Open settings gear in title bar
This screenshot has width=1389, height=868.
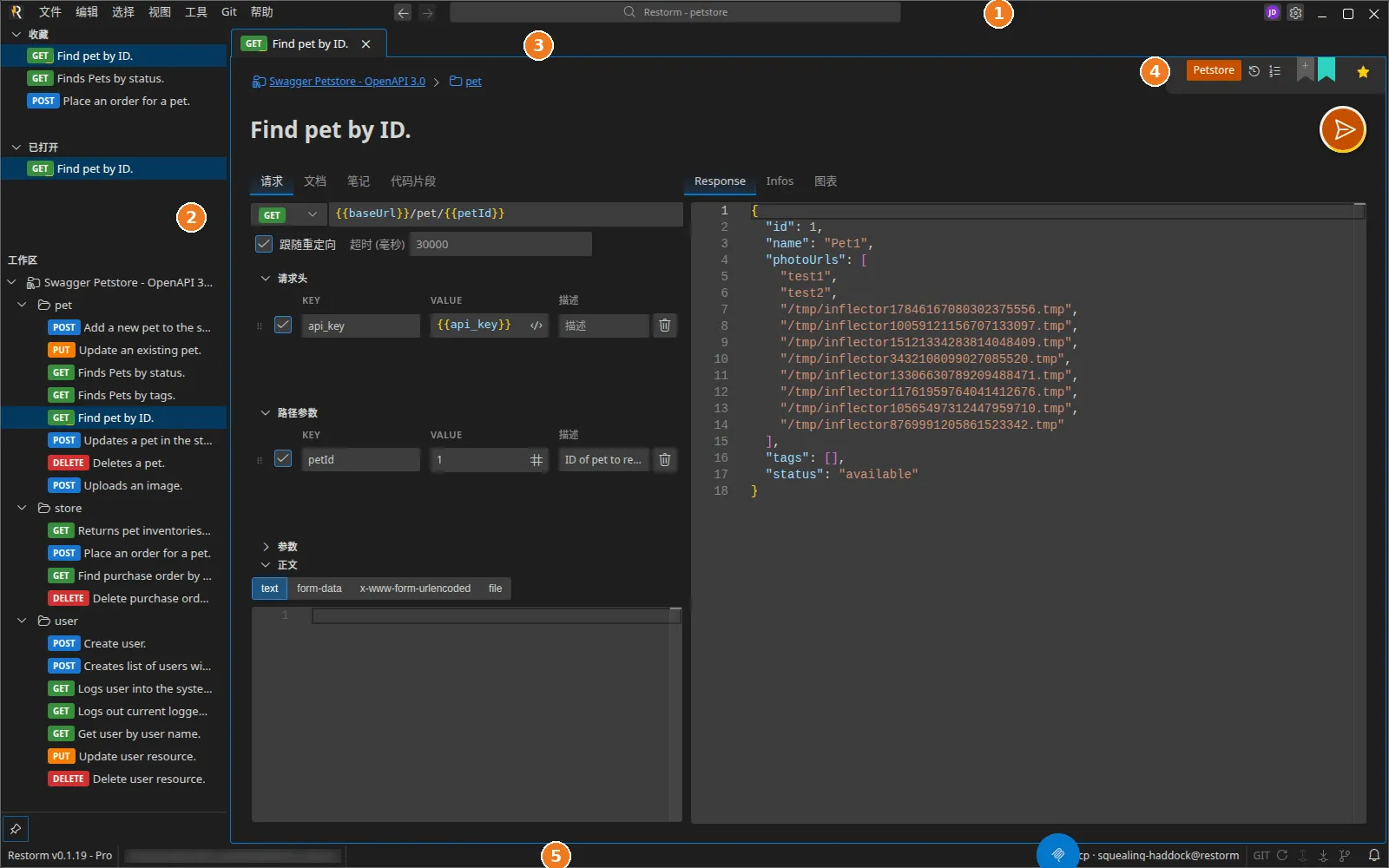tap(1295, 13)
